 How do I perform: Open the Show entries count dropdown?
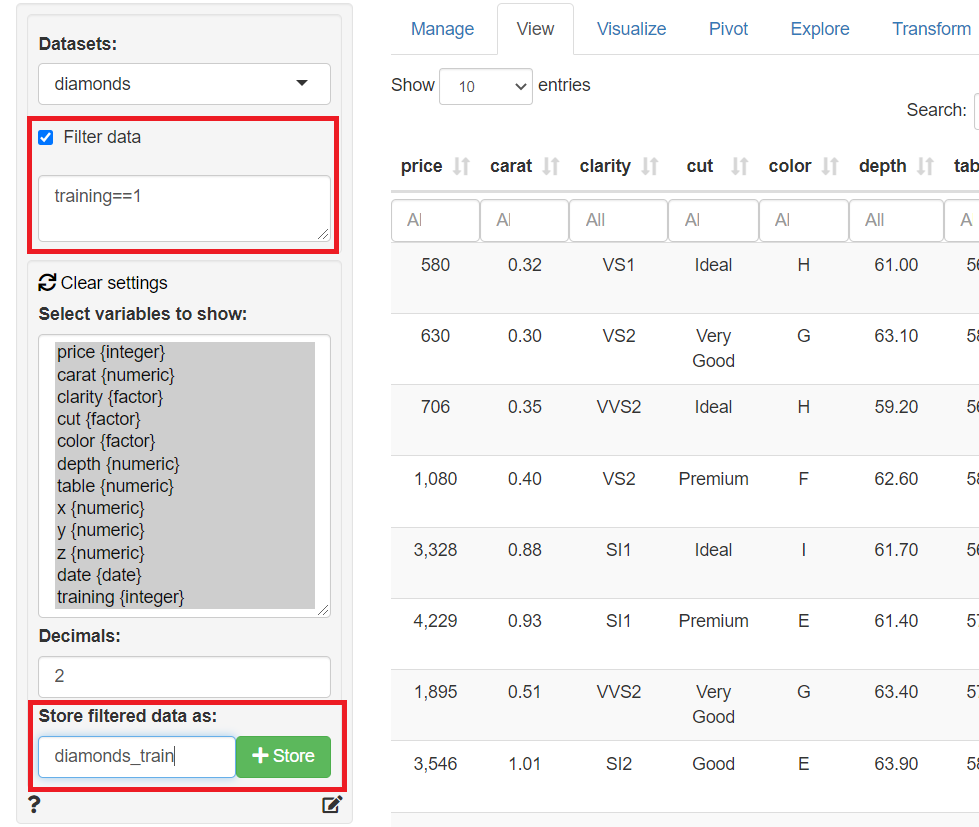tap(486, 87)
